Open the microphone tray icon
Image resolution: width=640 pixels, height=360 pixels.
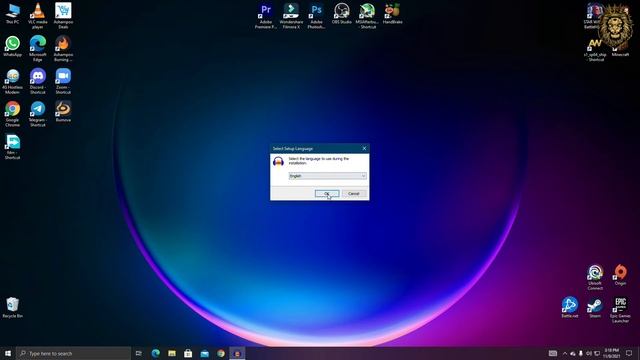[581, 353]
